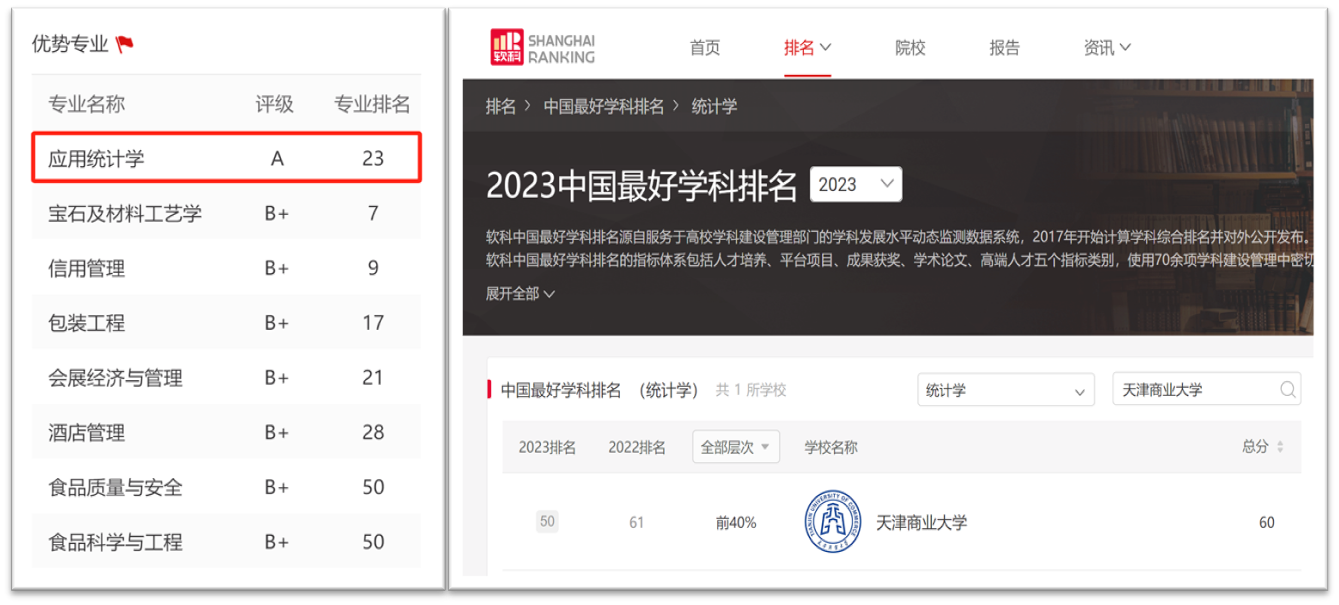Click the Tianjin University of Commerce emblem
The image size is (1339, 605).
click(x=832, y=522)
